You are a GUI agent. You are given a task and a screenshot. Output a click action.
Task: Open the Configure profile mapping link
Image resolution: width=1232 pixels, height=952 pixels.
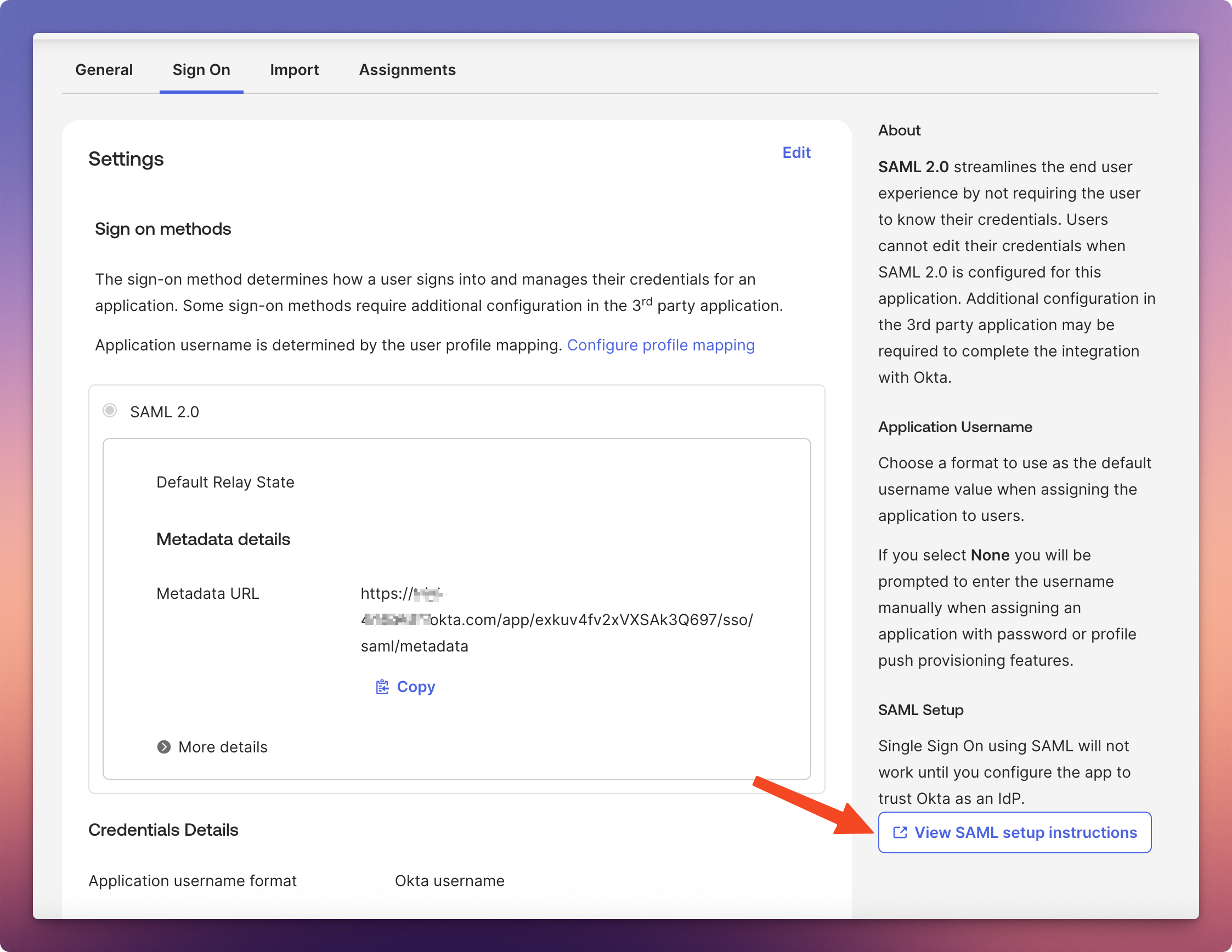pyautogui.click(x=660, y=345)
